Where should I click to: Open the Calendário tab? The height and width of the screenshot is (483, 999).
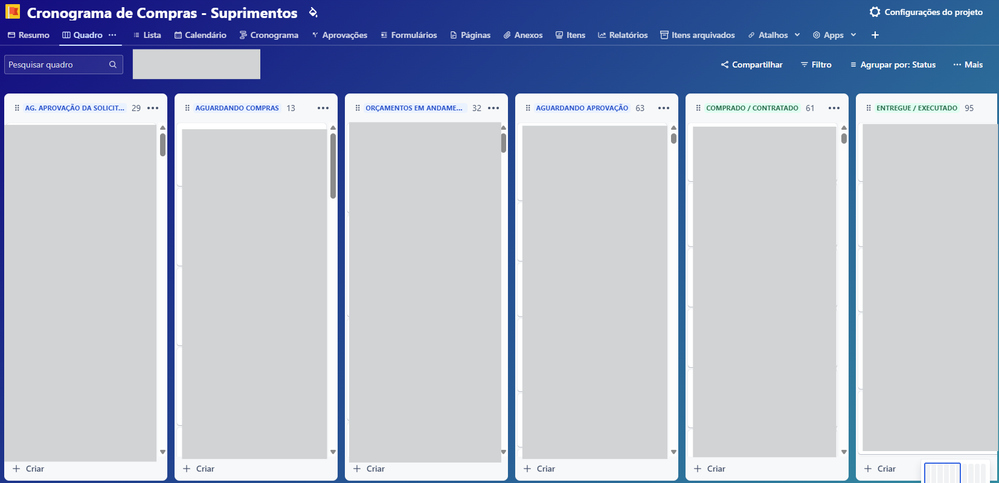tap(200, 35)
